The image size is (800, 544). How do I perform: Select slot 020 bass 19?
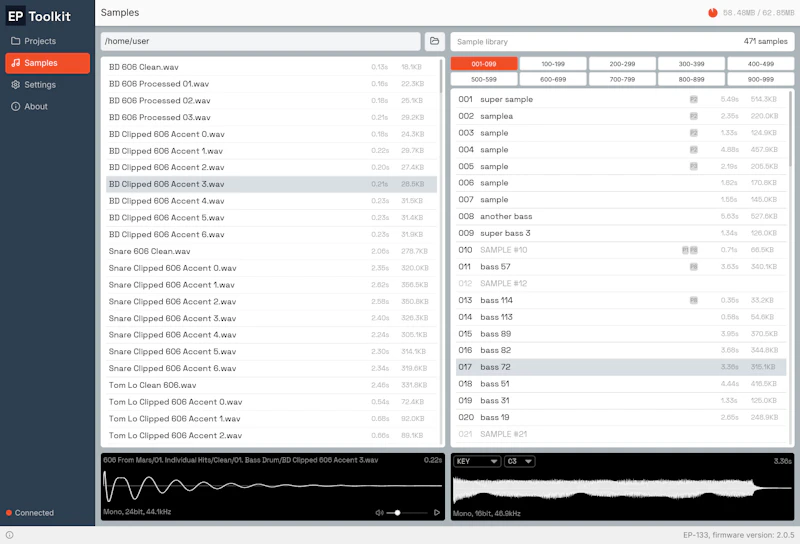click(x=620, y=417)
